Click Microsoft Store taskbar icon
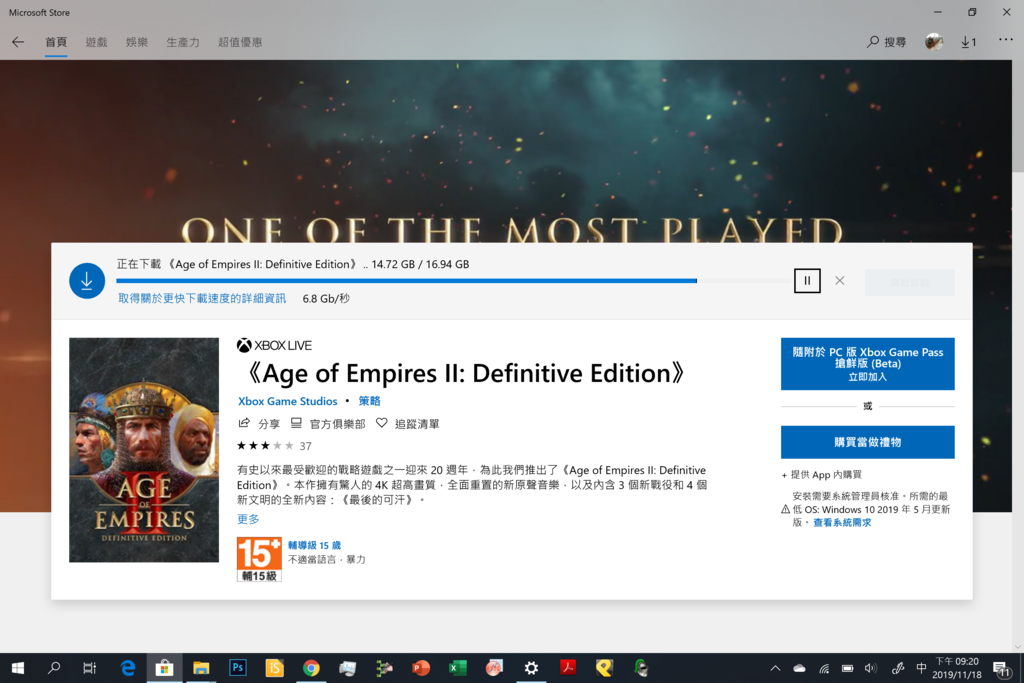The height and width of the screenshot is (683, 1024). click(x=164, y=668)
